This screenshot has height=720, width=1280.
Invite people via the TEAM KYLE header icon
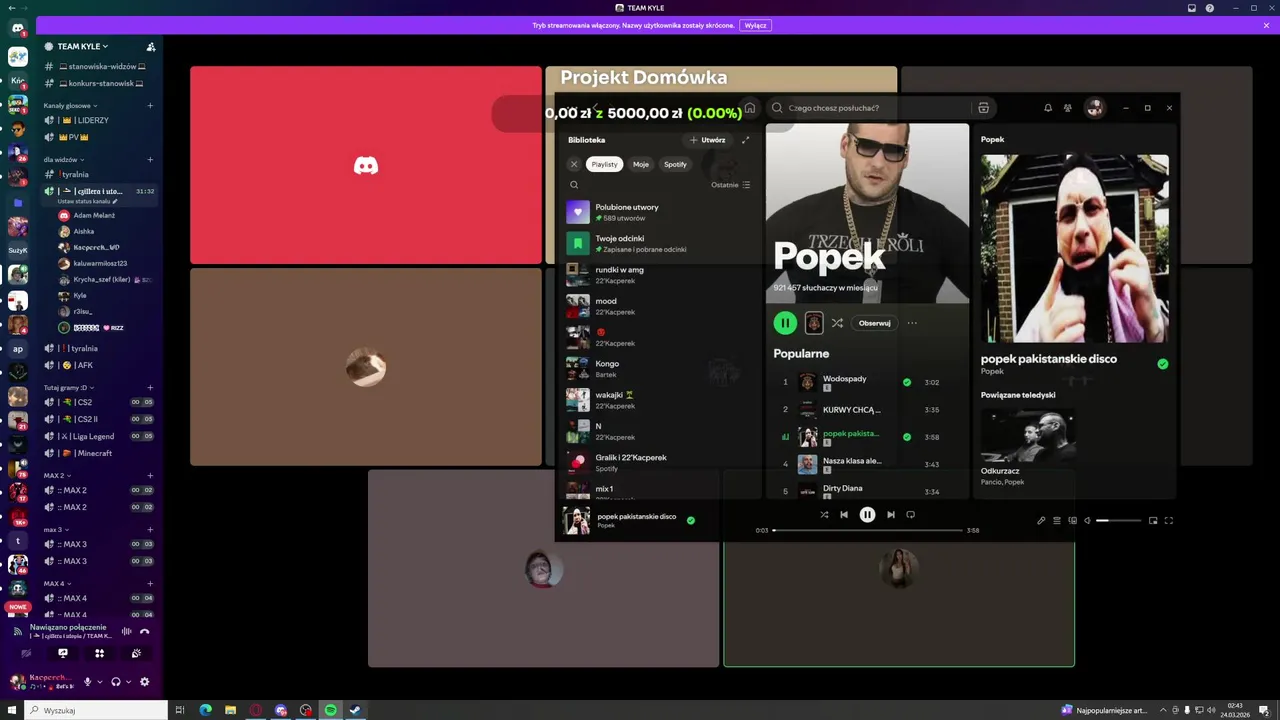tap(151, 46)
